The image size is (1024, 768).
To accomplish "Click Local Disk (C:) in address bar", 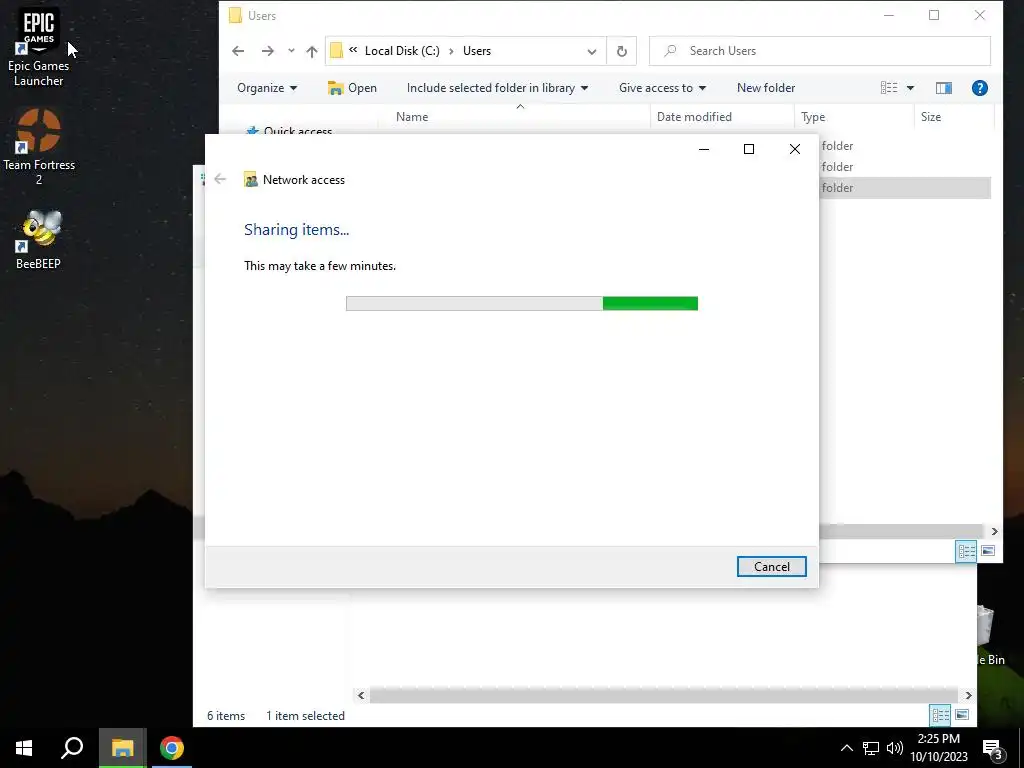I will 402,51.
